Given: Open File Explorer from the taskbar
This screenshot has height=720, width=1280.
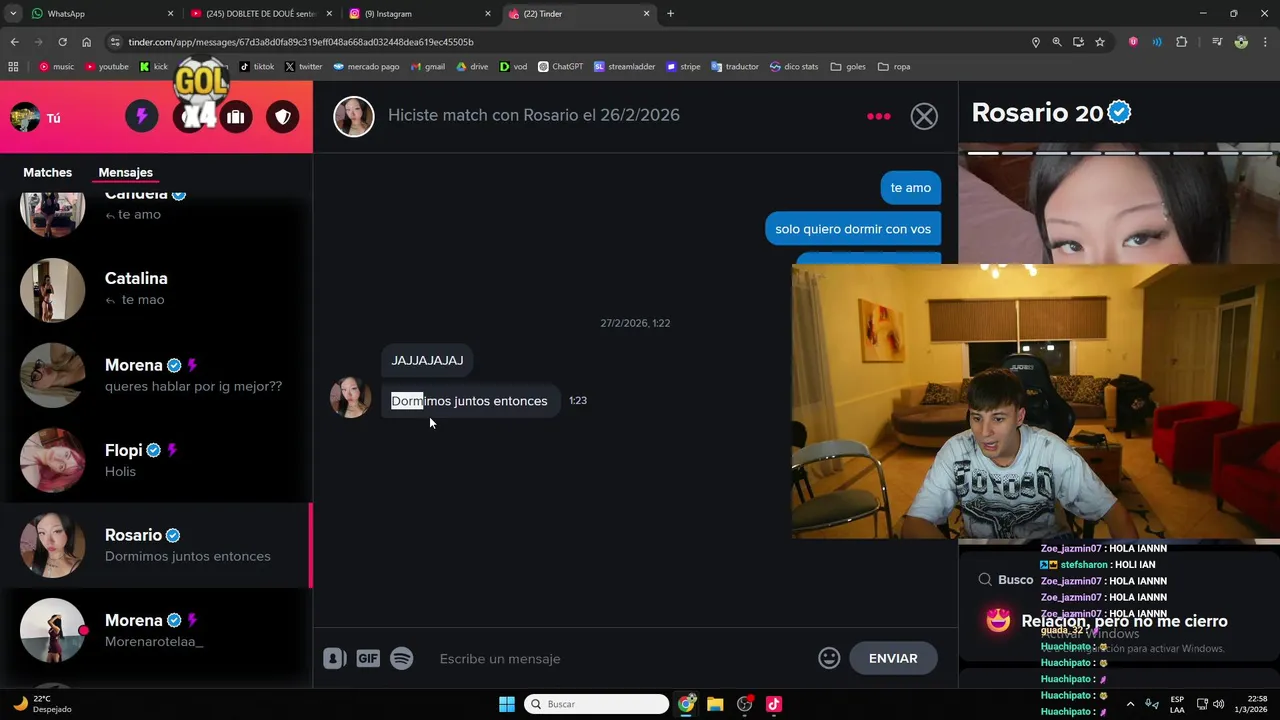Looking at the screenshot, I should (715, 704).
